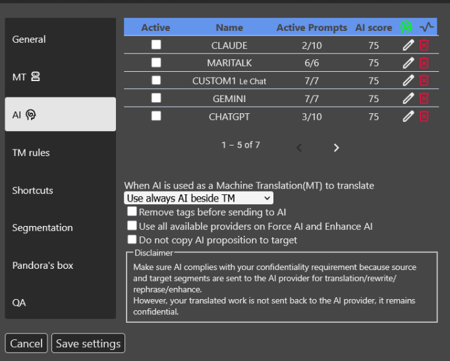Enable Do not copy AI proposition to target
This screenshot has height=361, width=450.
click(x=132, y=239)
